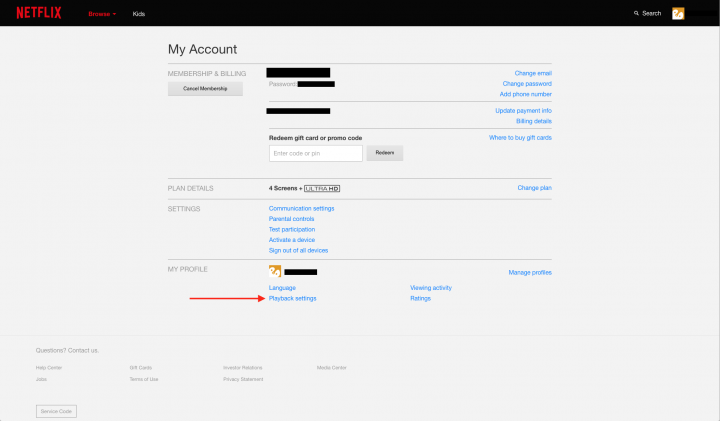View Billing details link
This screenshot has width=720, height=421.
point(534,121)
